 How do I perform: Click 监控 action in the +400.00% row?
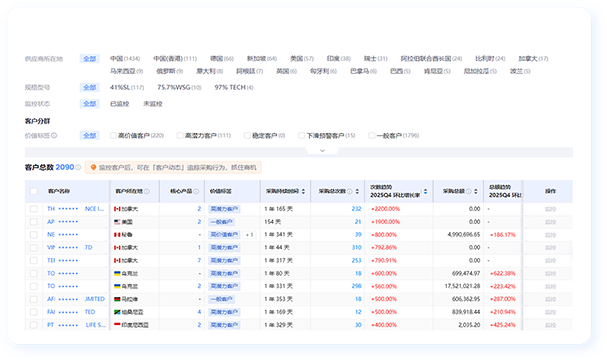pos(550,325)
